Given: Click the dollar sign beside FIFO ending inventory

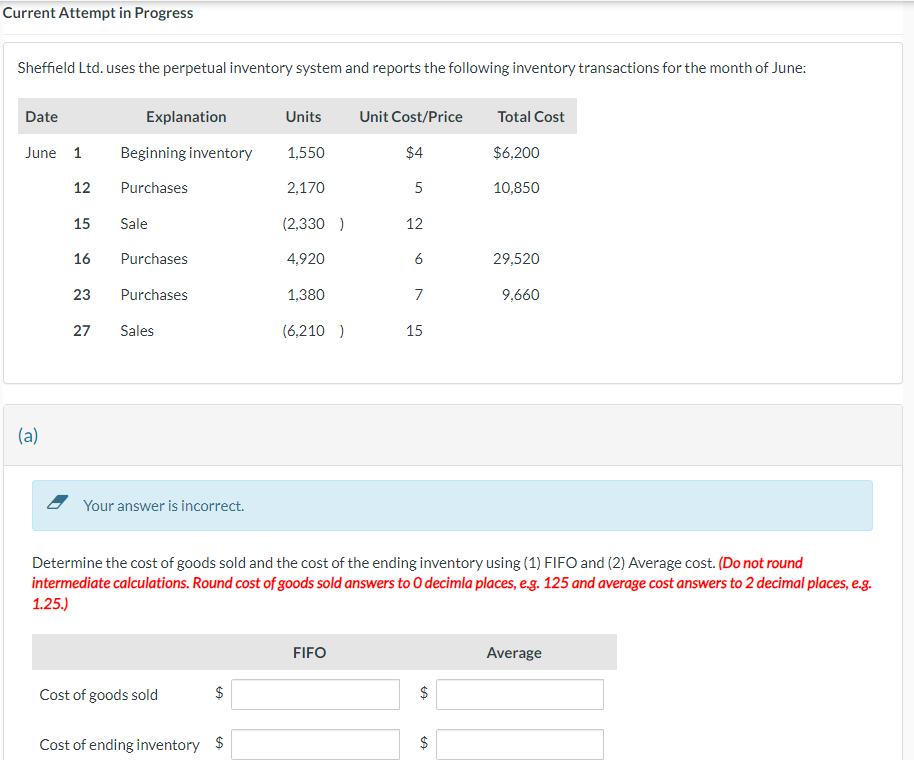Looking at the screenshot, I should 219,743.
